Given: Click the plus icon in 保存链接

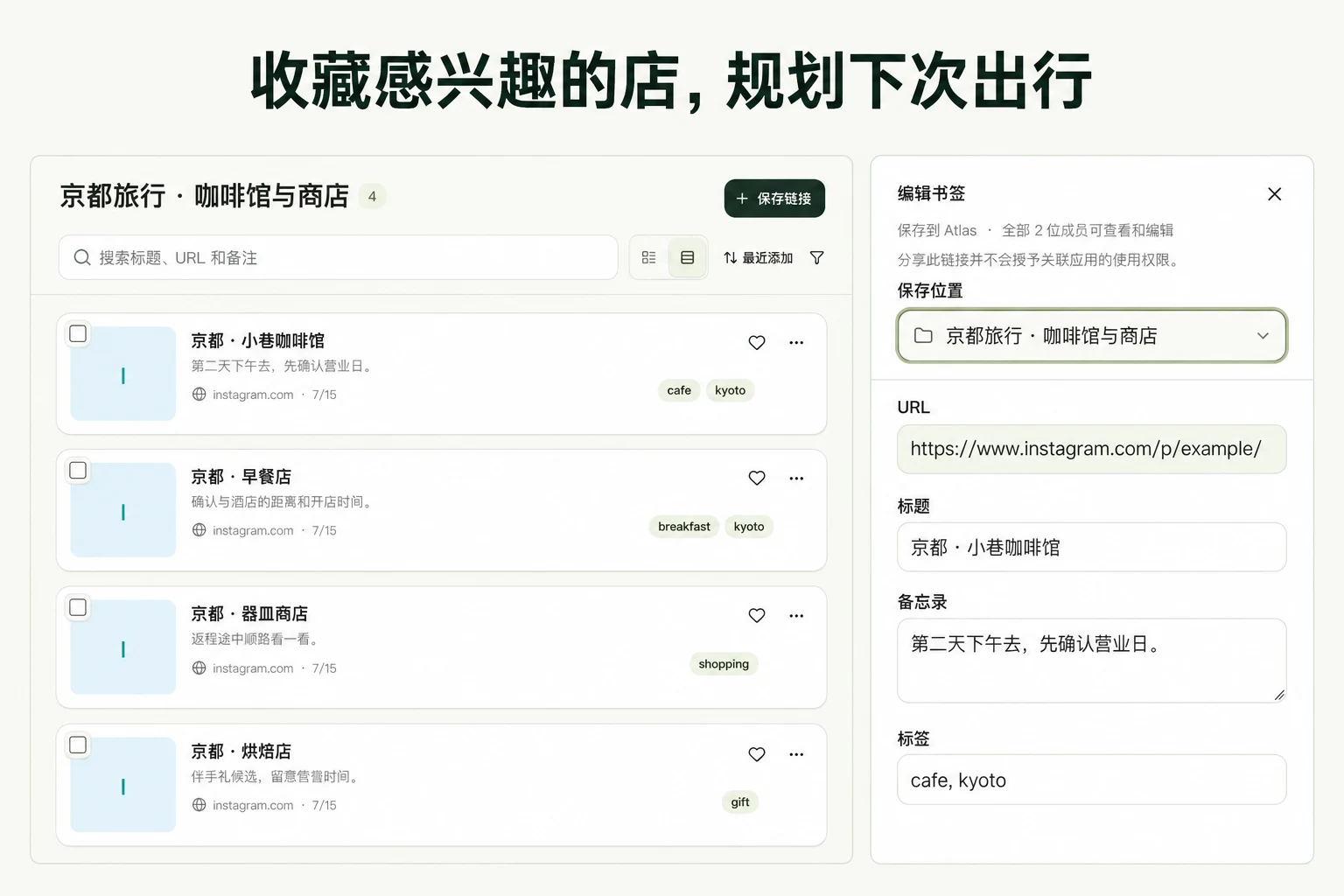Looking at the screenshot, I should click(742, 199).
